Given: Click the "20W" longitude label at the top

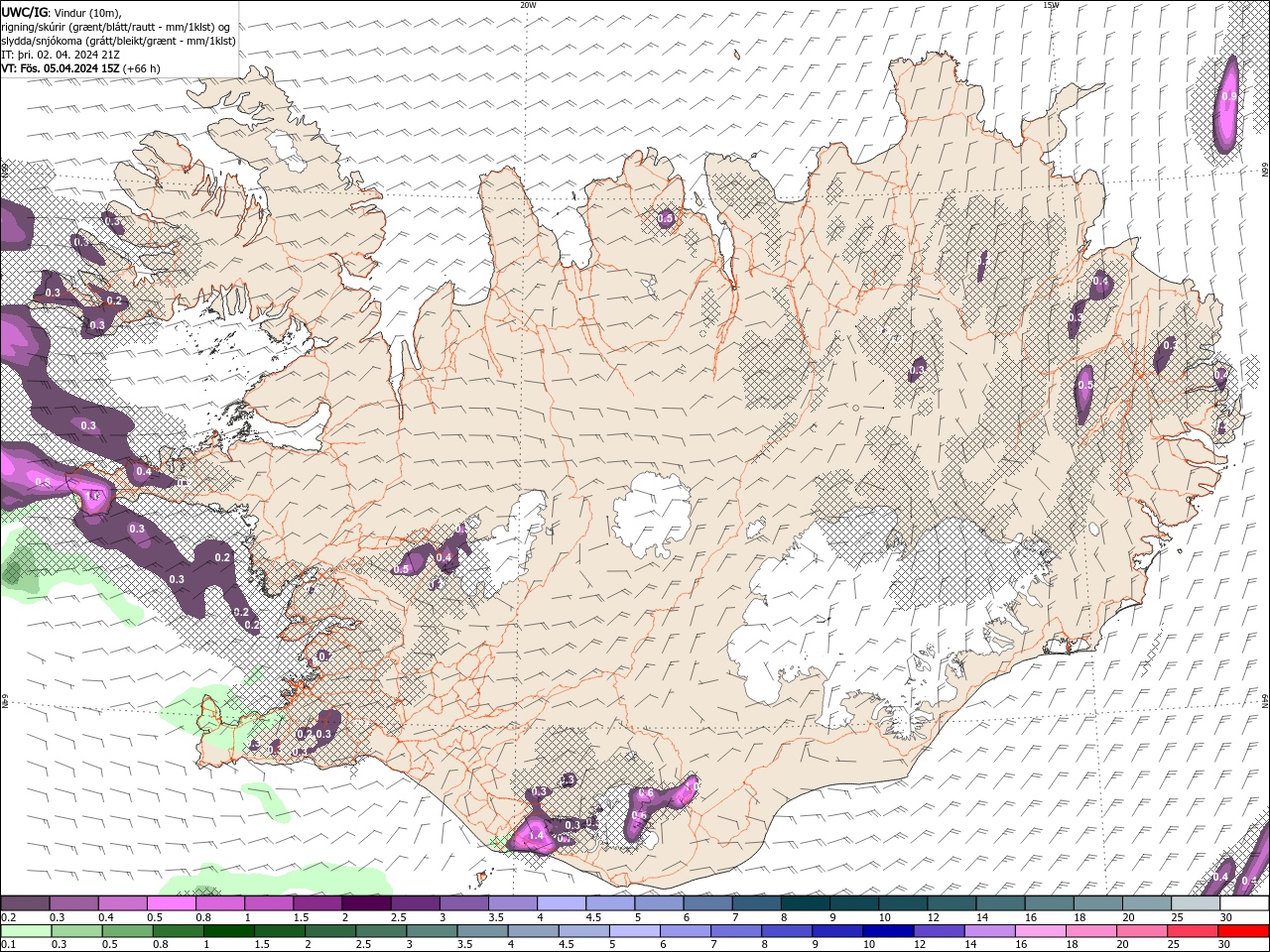Looking at the screenshot, I should [x=529, y=5].
